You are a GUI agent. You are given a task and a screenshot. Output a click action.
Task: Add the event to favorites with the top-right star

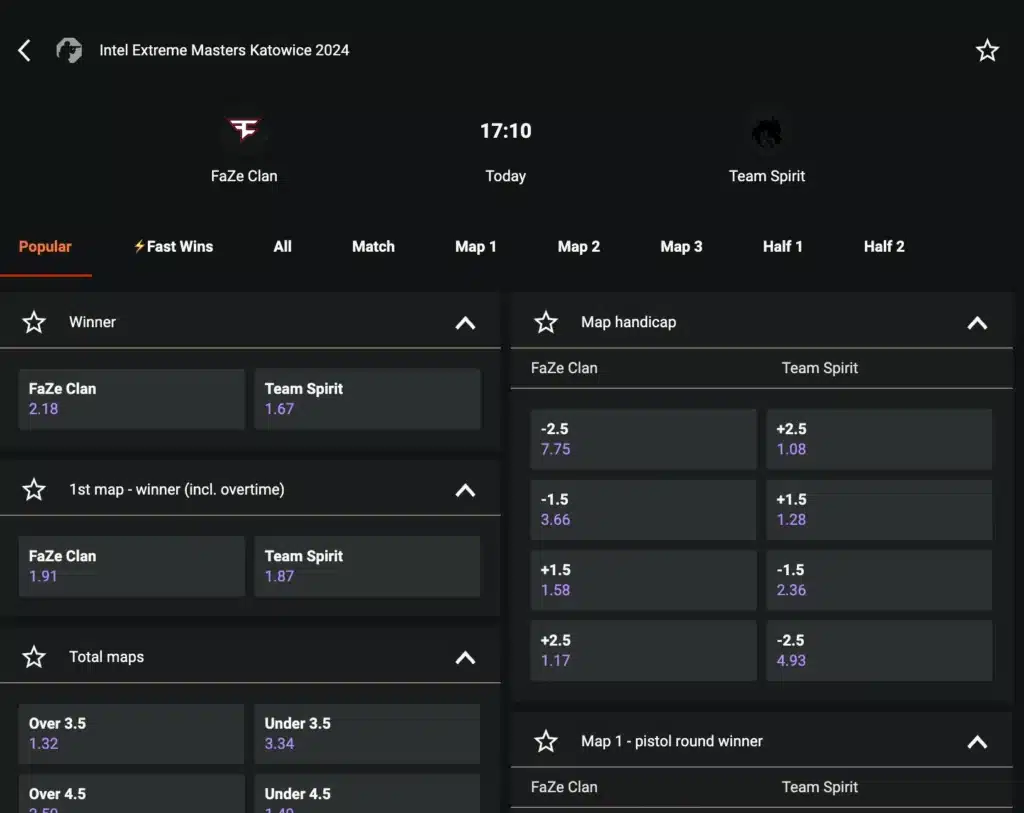[987, 51]
